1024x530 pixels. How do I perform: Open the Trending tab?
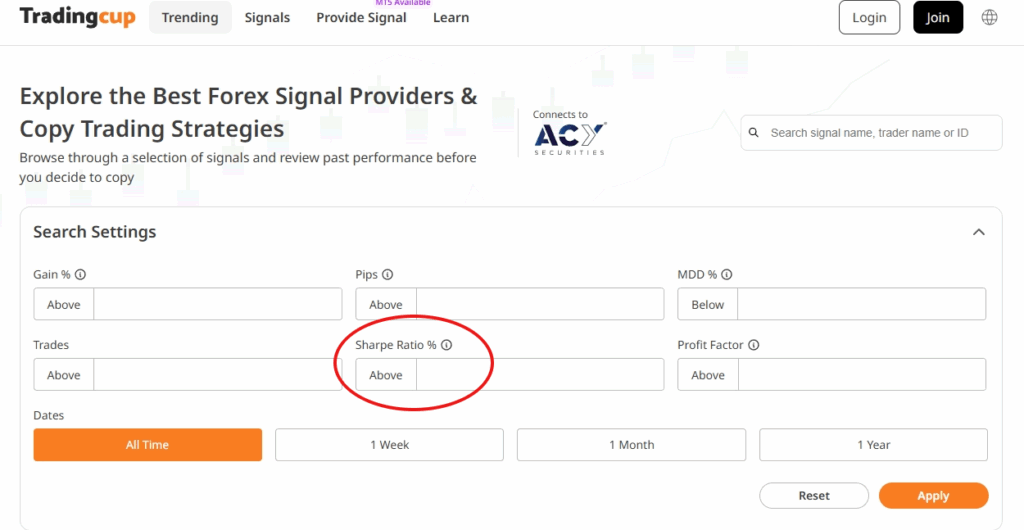pyautogui.click(x=190, y=17)
